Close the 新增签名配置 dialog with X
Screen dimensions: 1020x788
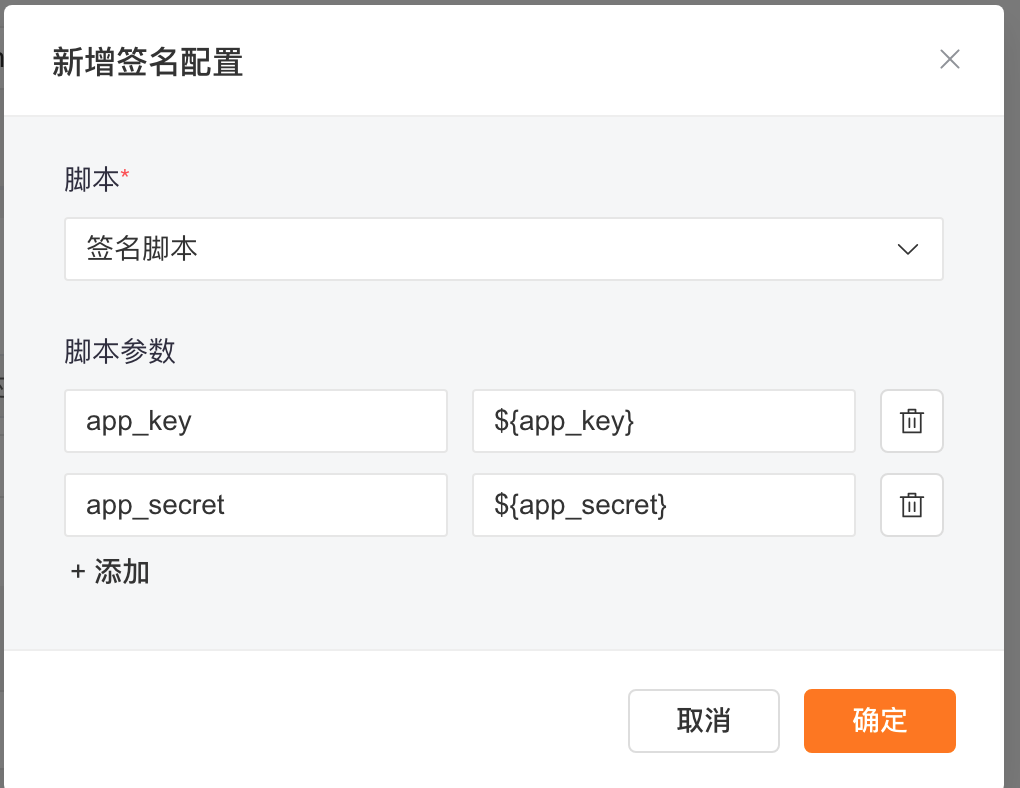tap(950, 59)
